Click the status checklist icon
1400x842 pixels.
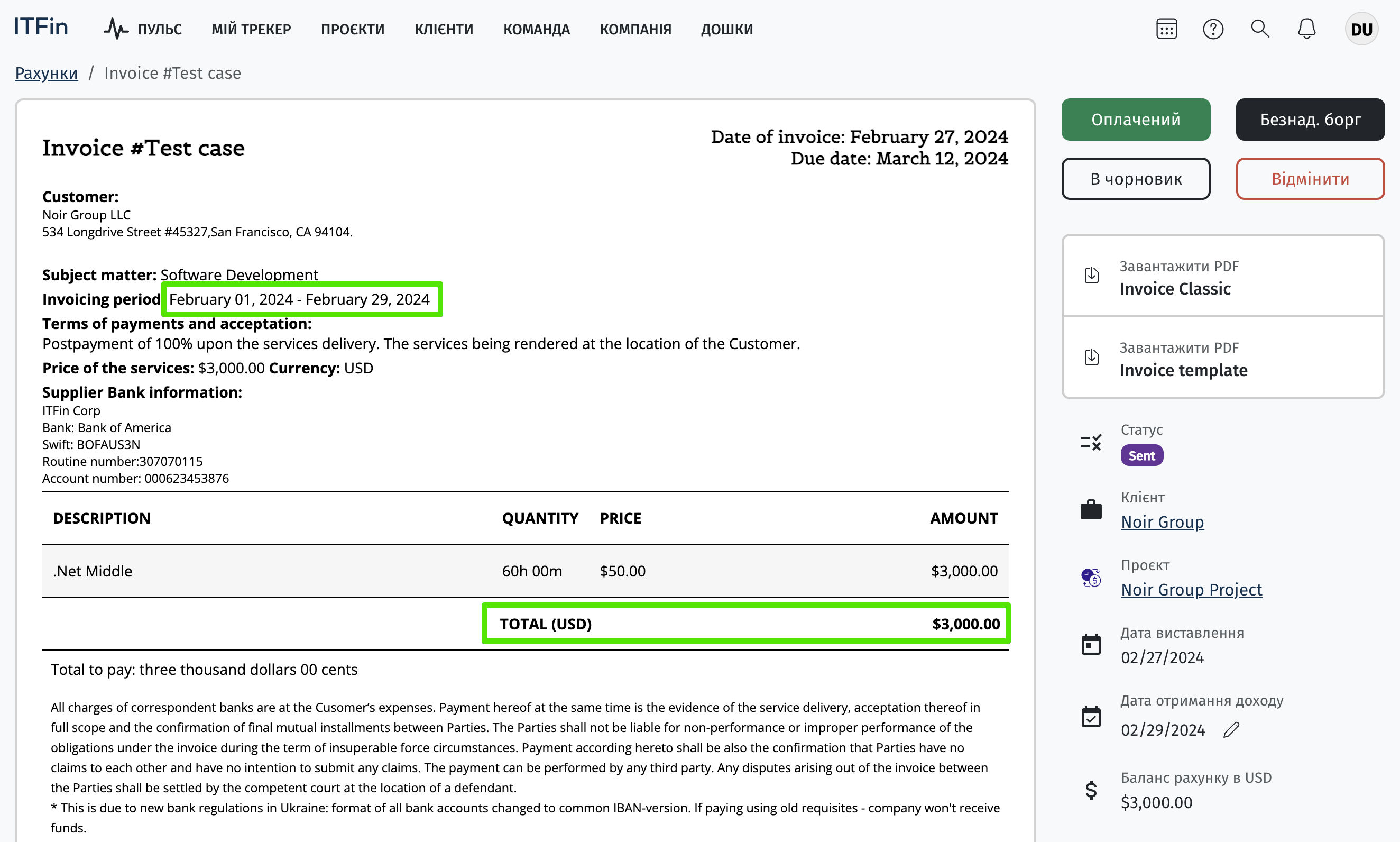[x=1090, y=443]
